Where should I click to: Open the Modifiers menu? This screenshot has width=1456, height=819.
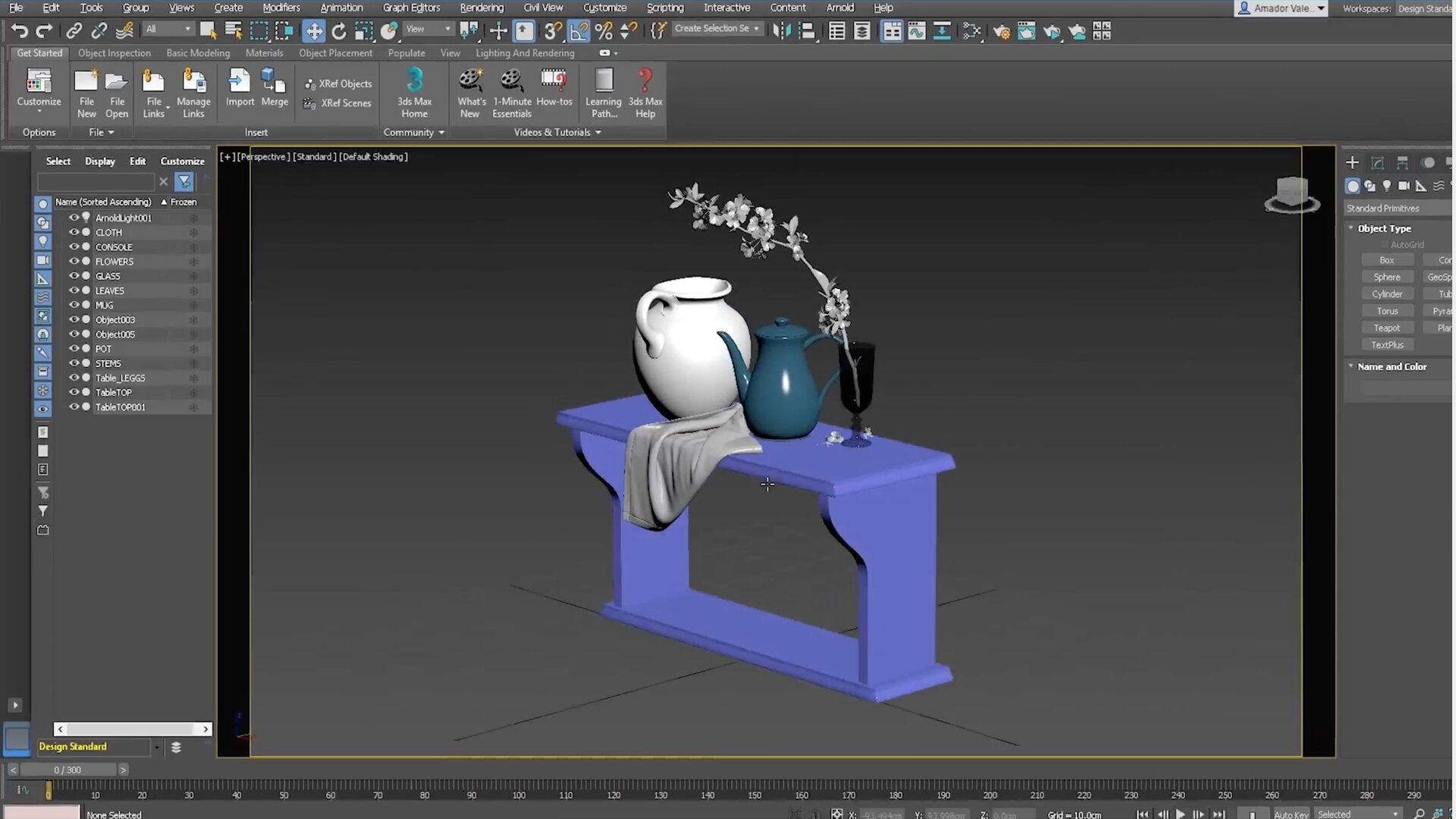coord(281,8)
